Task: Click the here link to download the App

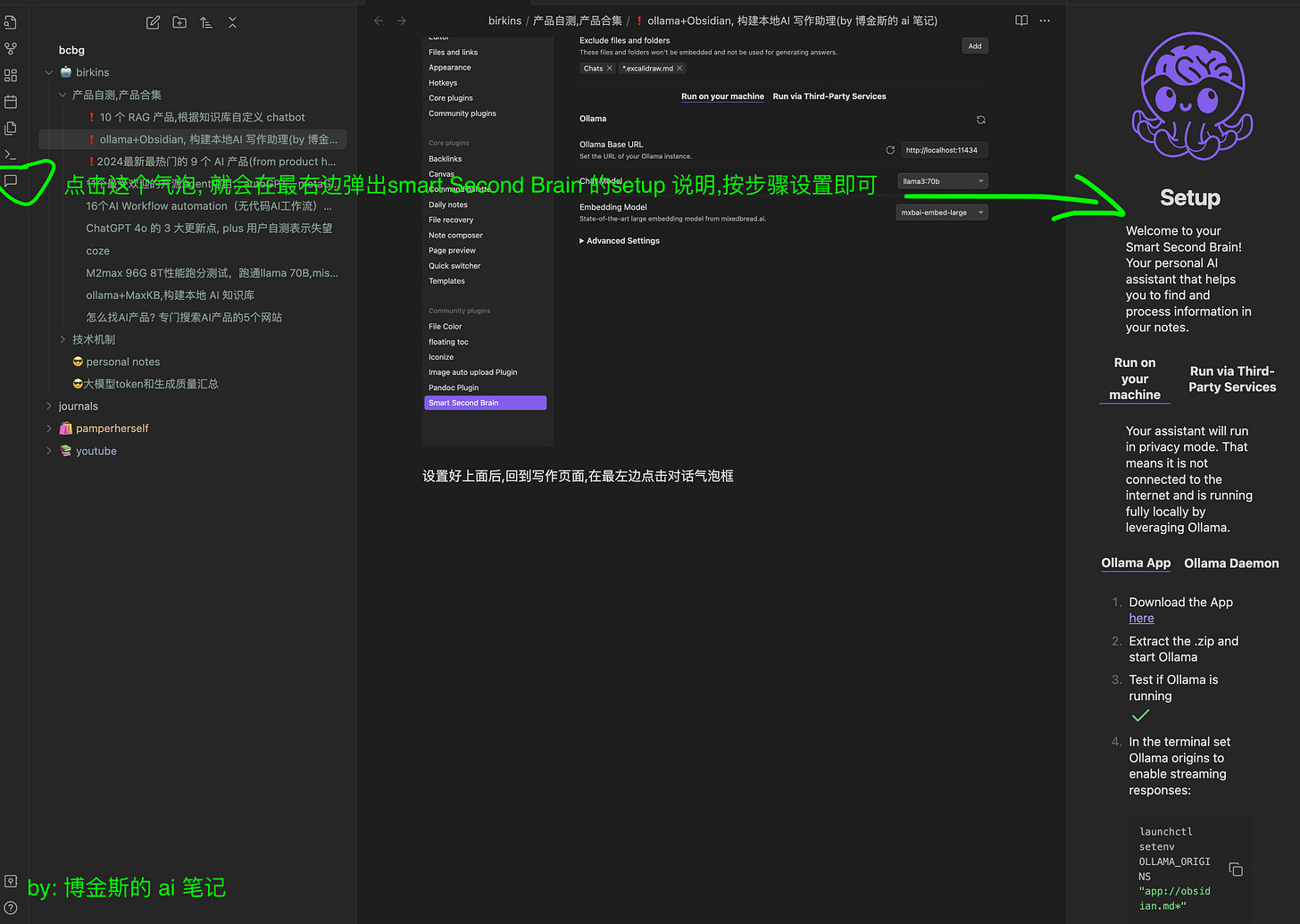Action: click(1141, 618)
